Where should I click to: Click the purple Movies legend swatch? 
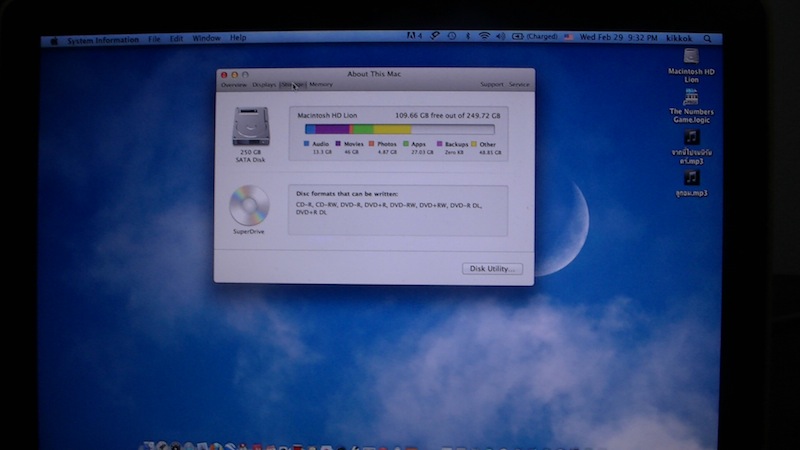(338, 144)
